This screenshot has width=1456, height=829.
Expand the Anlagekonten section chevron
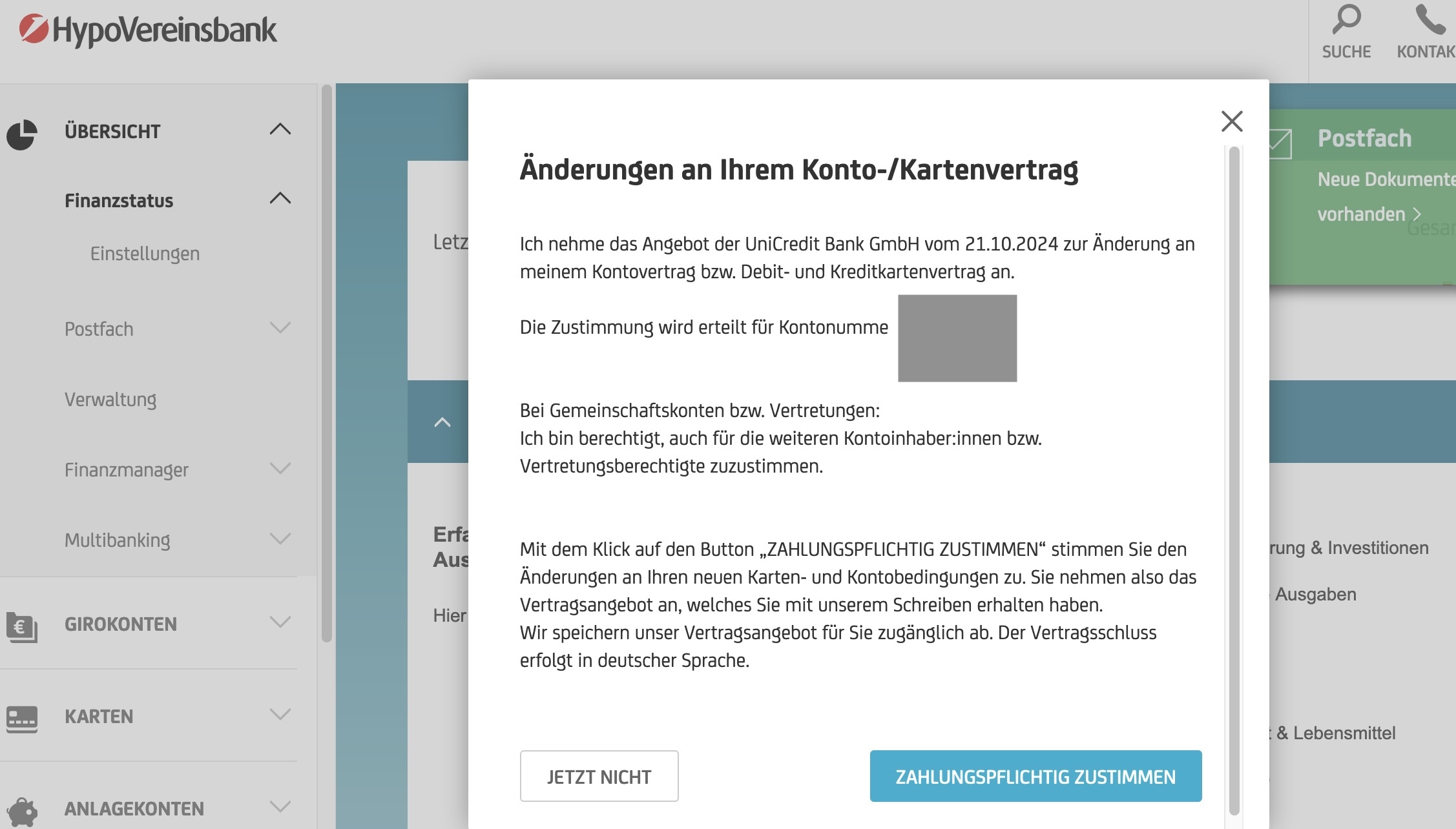click(x=280, y=806)
